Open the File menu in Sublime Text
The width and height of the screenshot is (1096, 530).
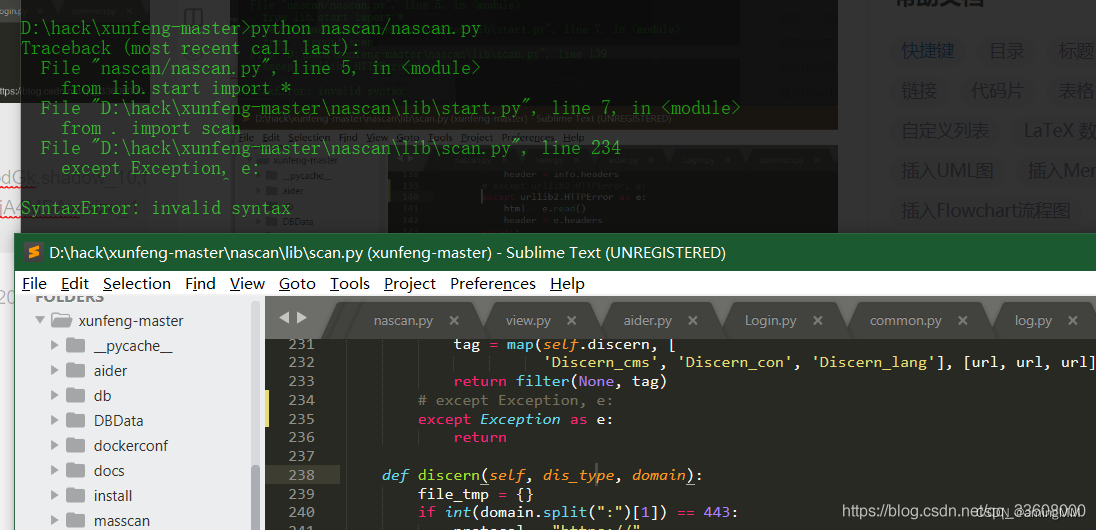pos(34,284)
